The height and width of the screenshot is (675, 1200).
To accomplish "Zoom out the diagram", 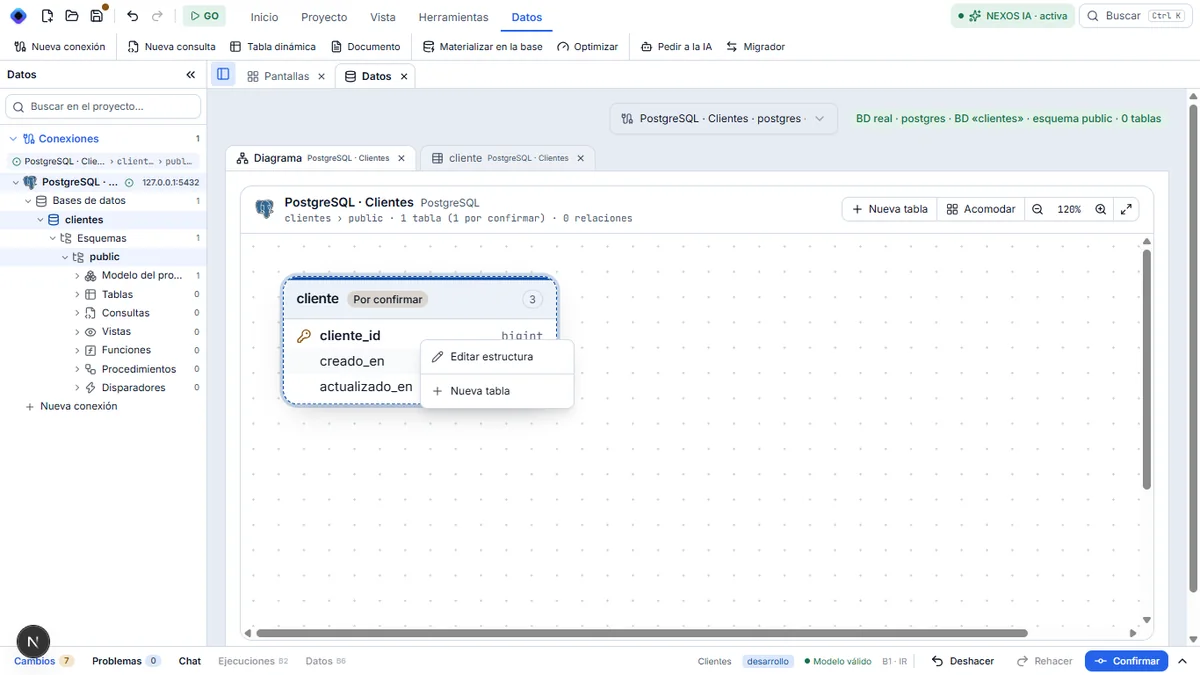I will 1038,209.
